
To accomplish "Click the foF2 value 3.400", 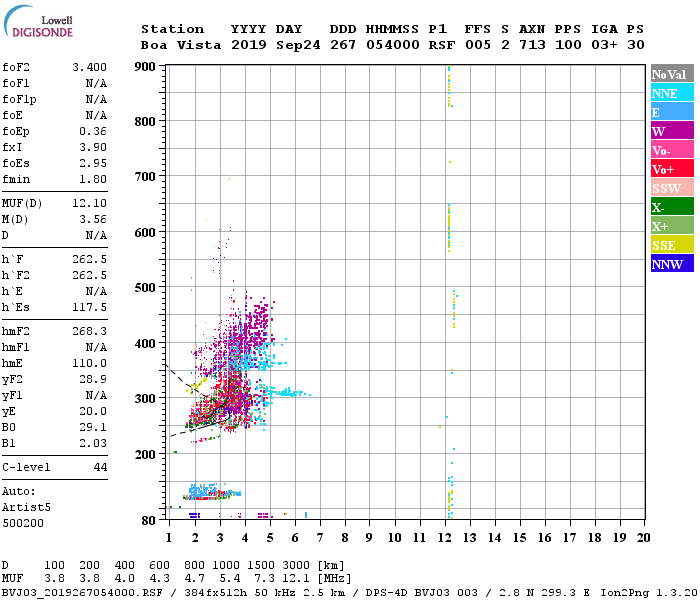I will [x=90, y=67].
